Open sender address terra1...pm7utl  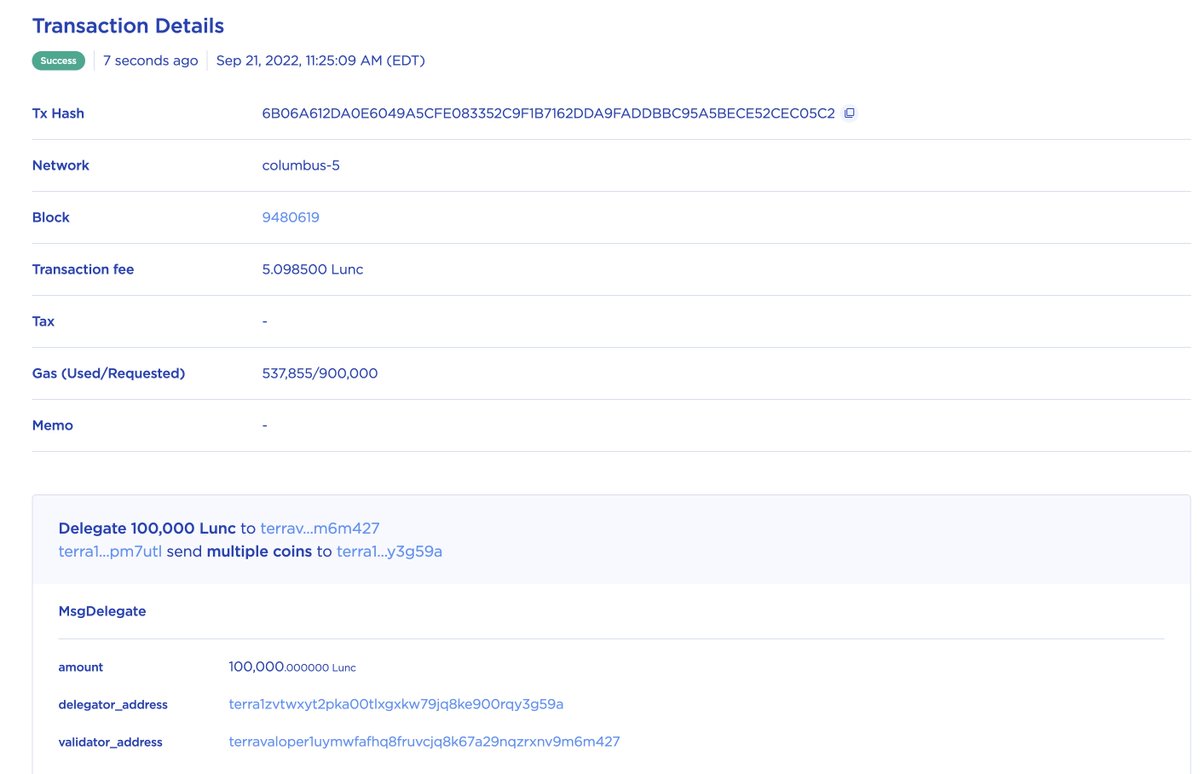pos(110,551)
